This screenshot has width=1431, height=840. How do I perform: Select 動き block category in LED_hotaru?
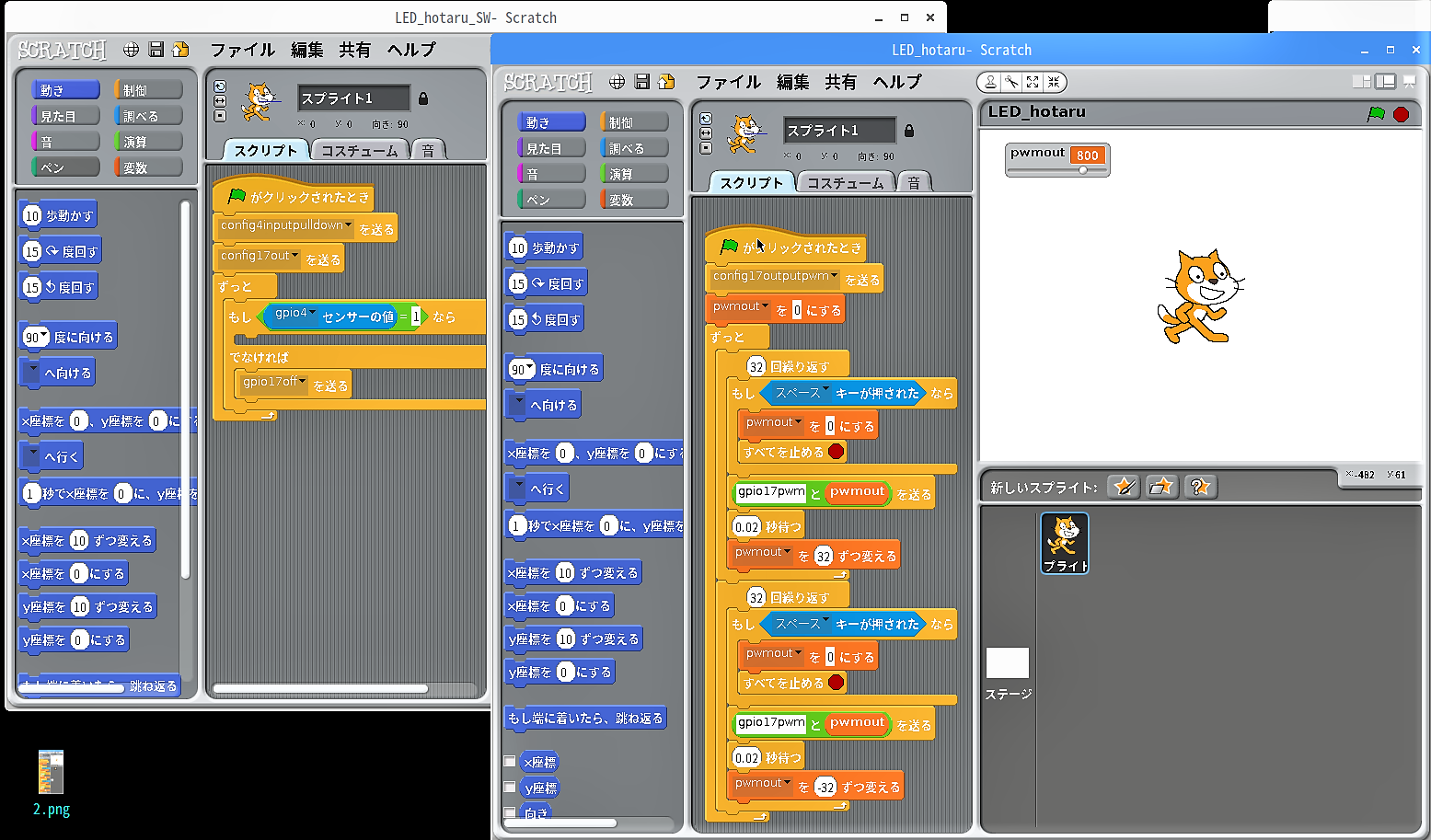tap(551, 121)
